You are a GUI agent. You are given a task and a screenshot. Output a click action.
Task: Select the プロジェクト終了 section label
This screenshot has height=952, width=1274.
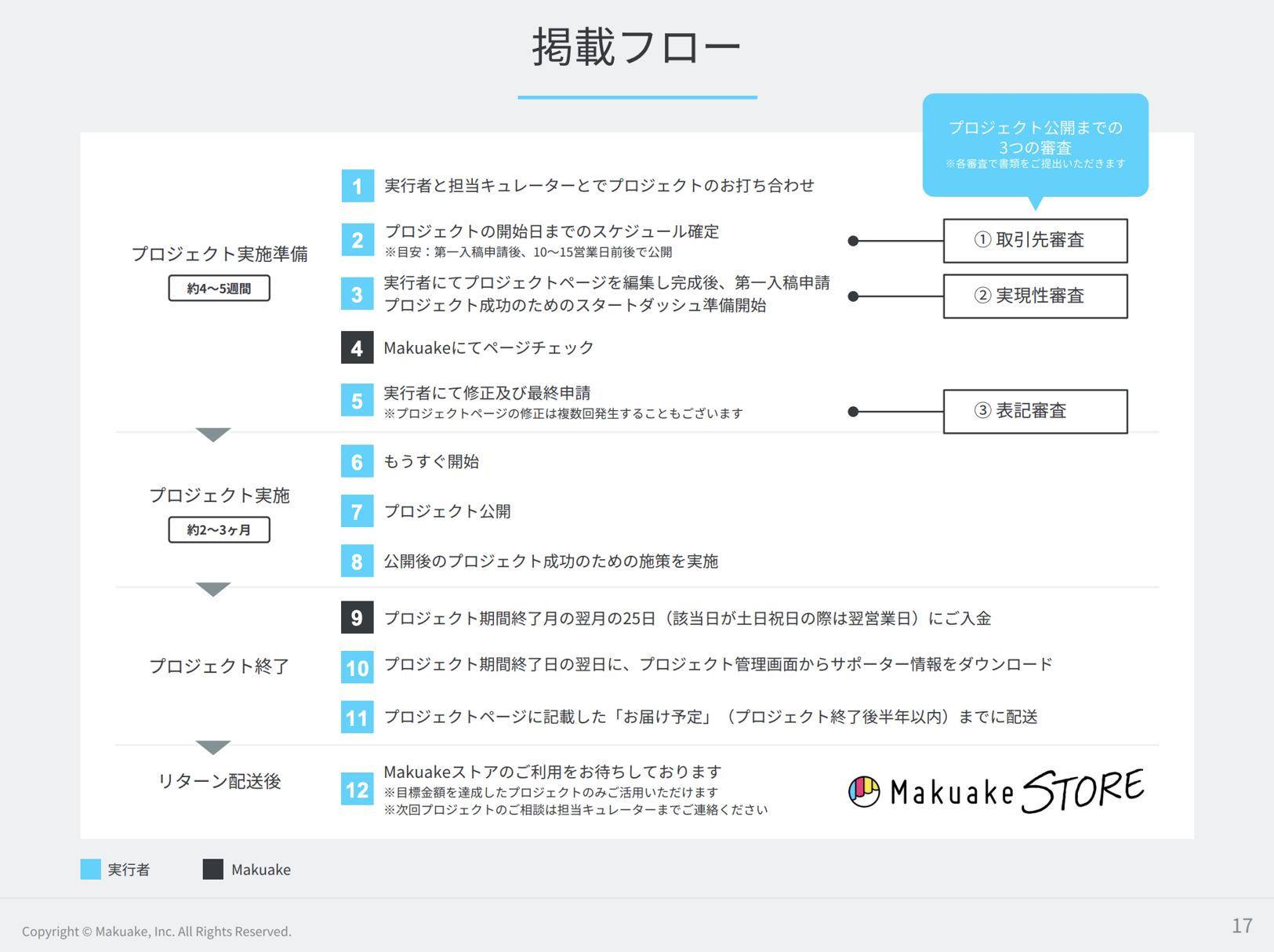pos(219,666)
